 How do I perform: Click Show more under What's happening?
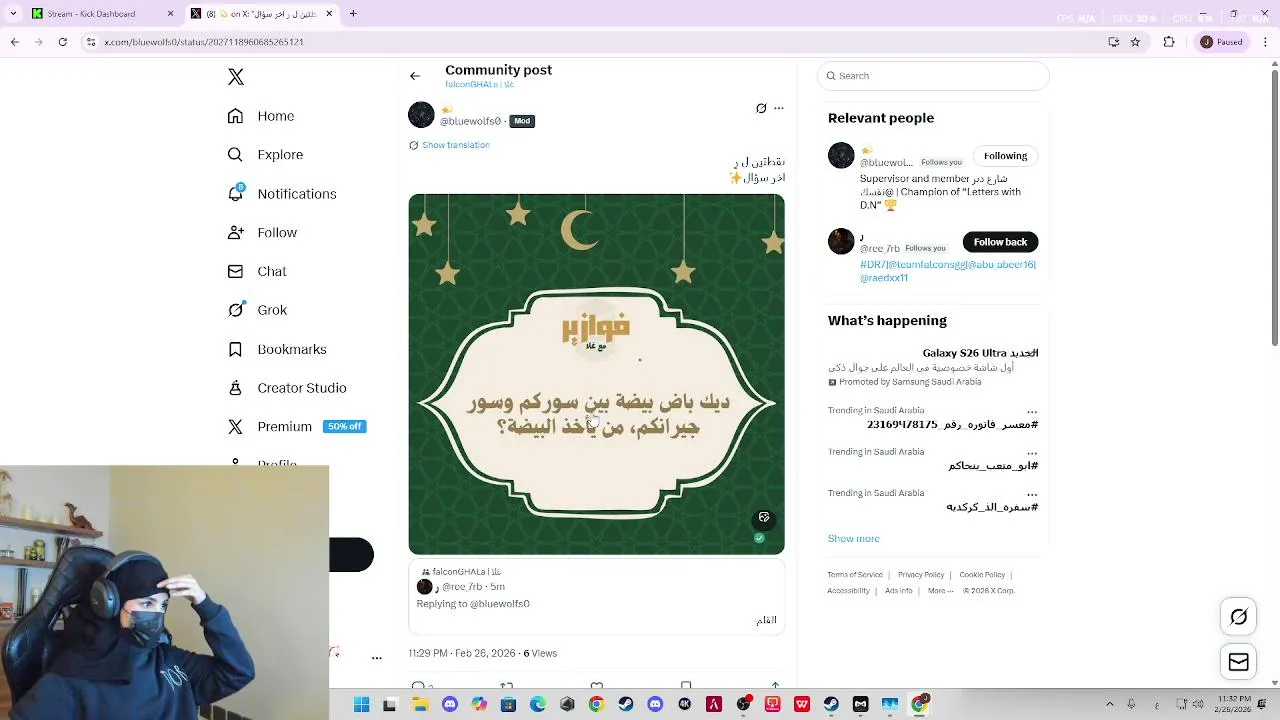853,538
